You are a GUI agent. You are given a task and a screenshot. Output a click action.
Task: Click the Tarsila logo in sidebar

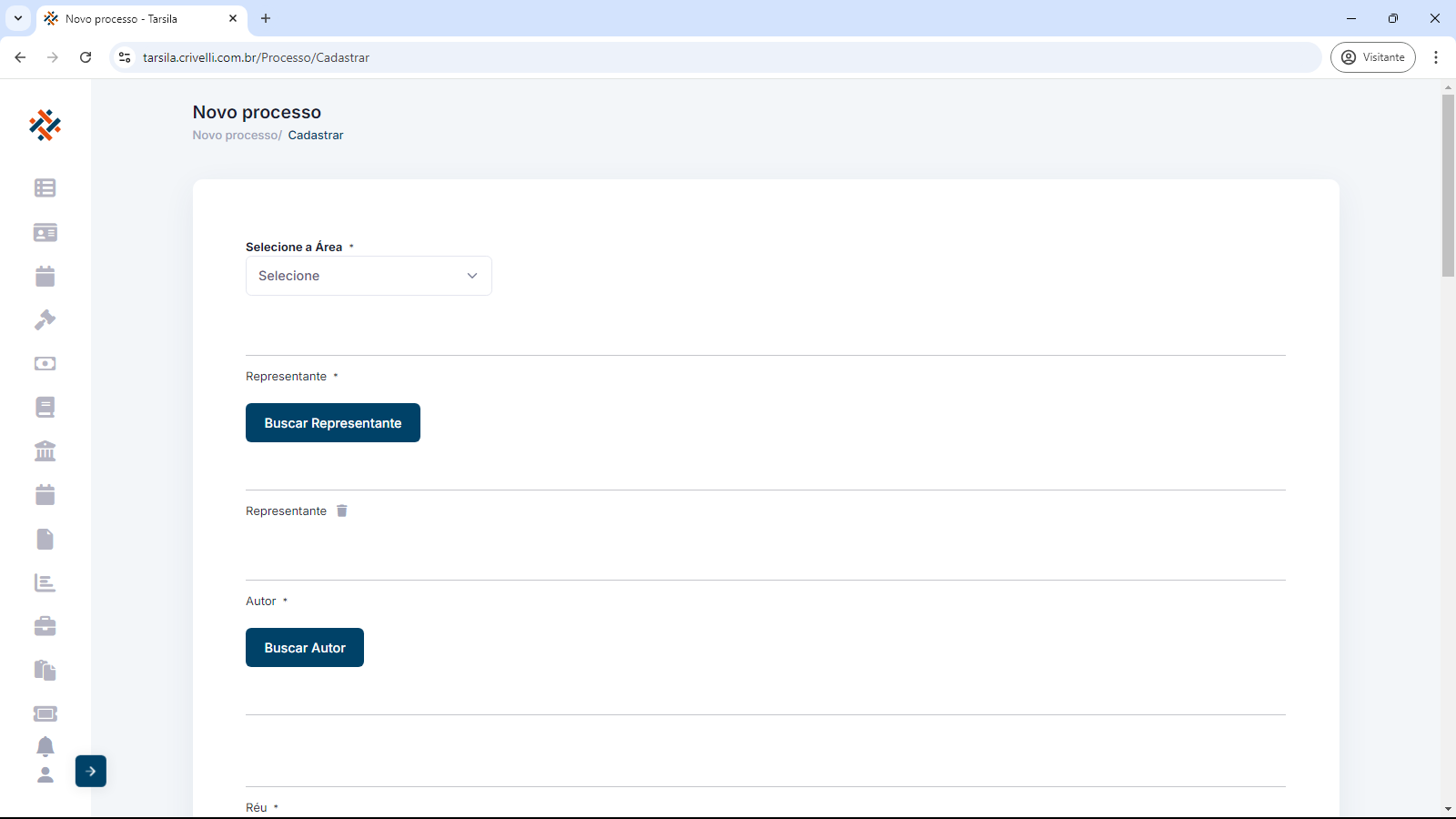pyautogui.click(x=45, y=126)
